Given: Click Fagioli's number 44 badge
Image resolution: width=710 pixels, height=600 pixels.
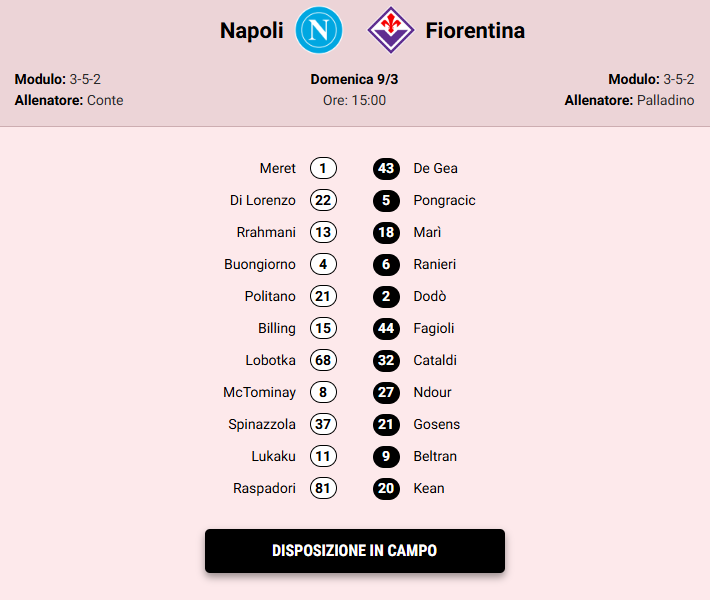Looking at the screenshot, I should click(386, 328).
